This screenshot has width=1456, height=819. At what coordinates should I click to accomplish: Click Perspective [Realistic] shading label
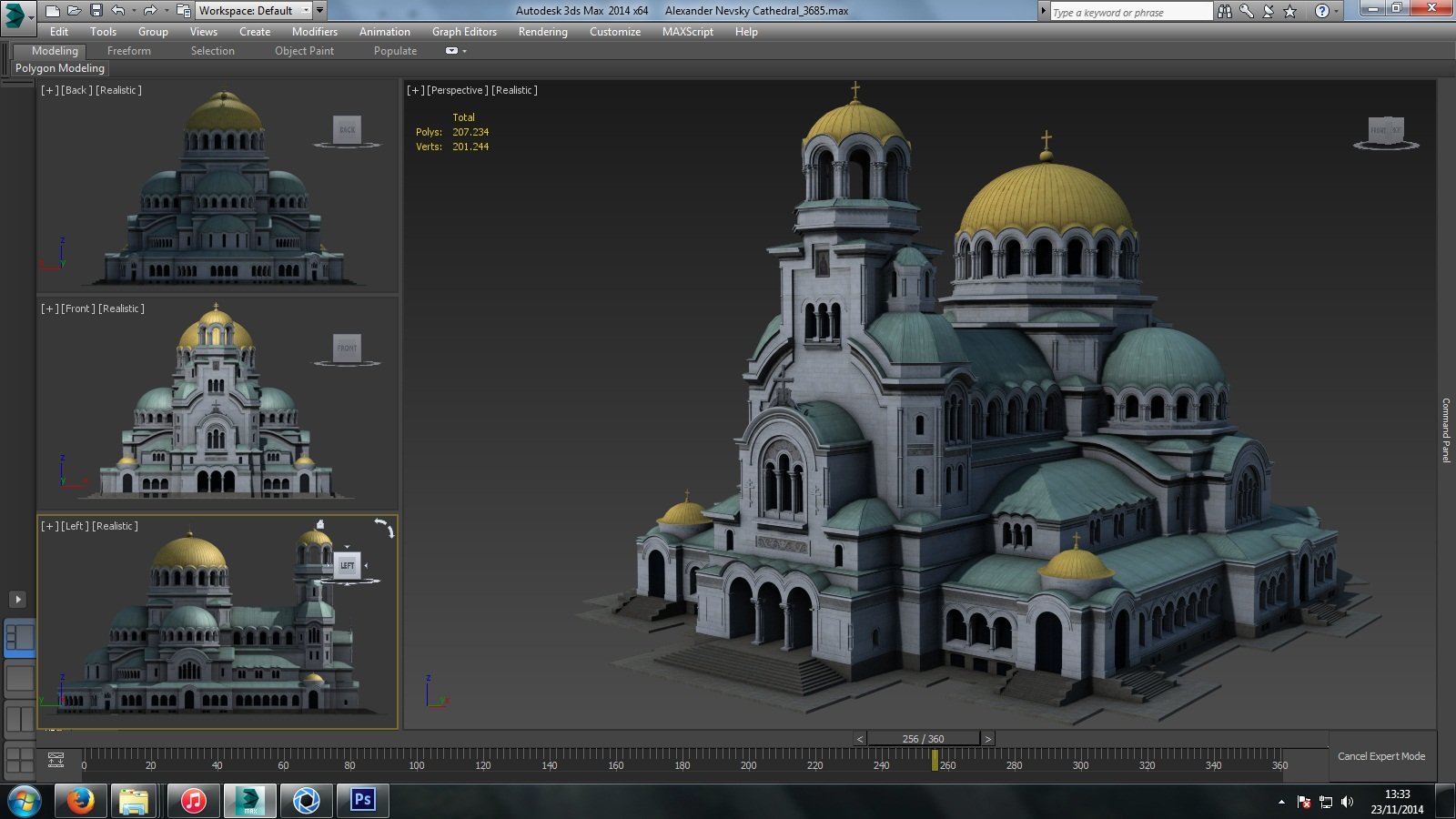tap(515, 90)
